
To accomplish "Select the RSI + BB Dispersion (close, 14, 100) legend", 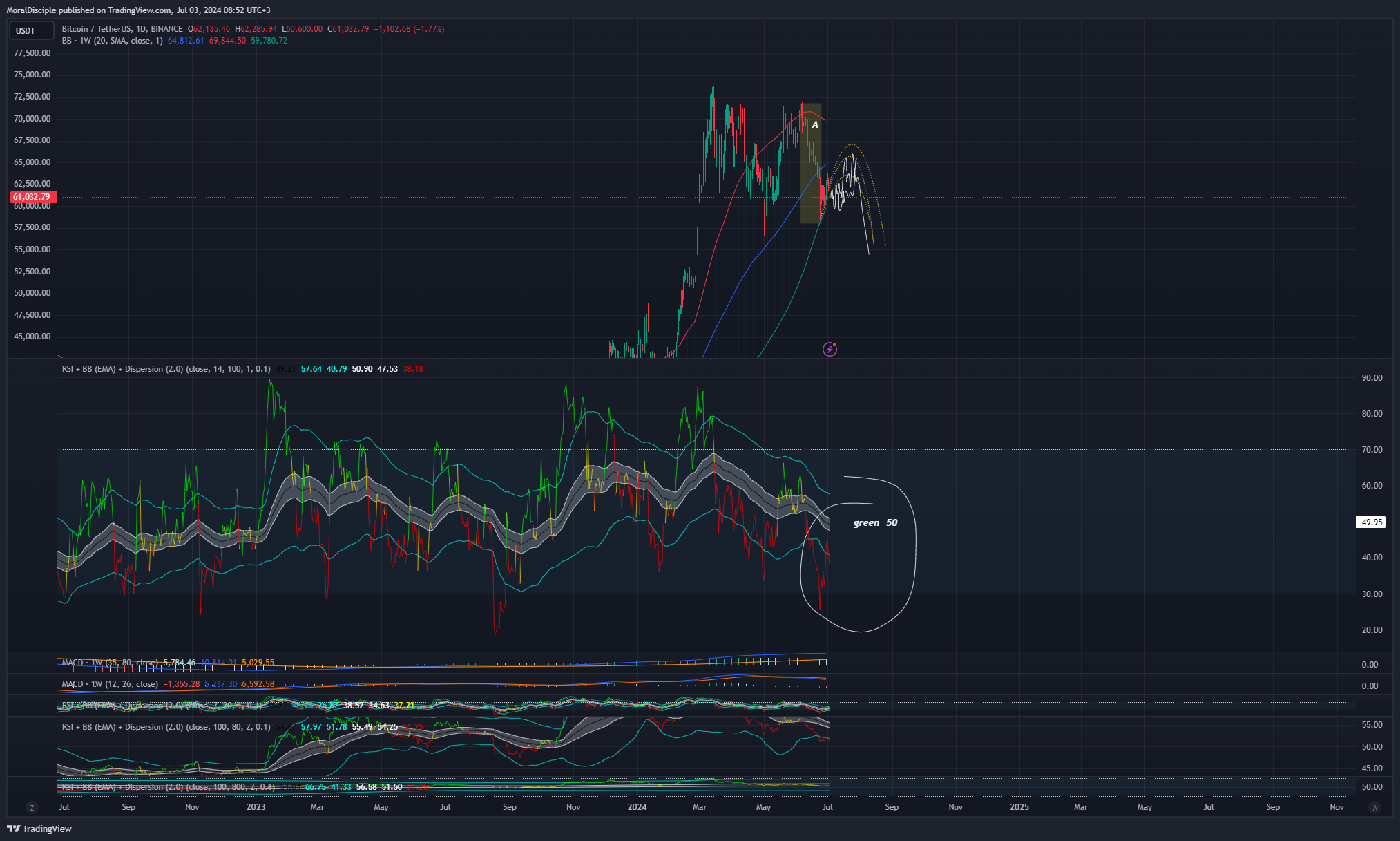I will pyautogui.click(x=166, y=369).
